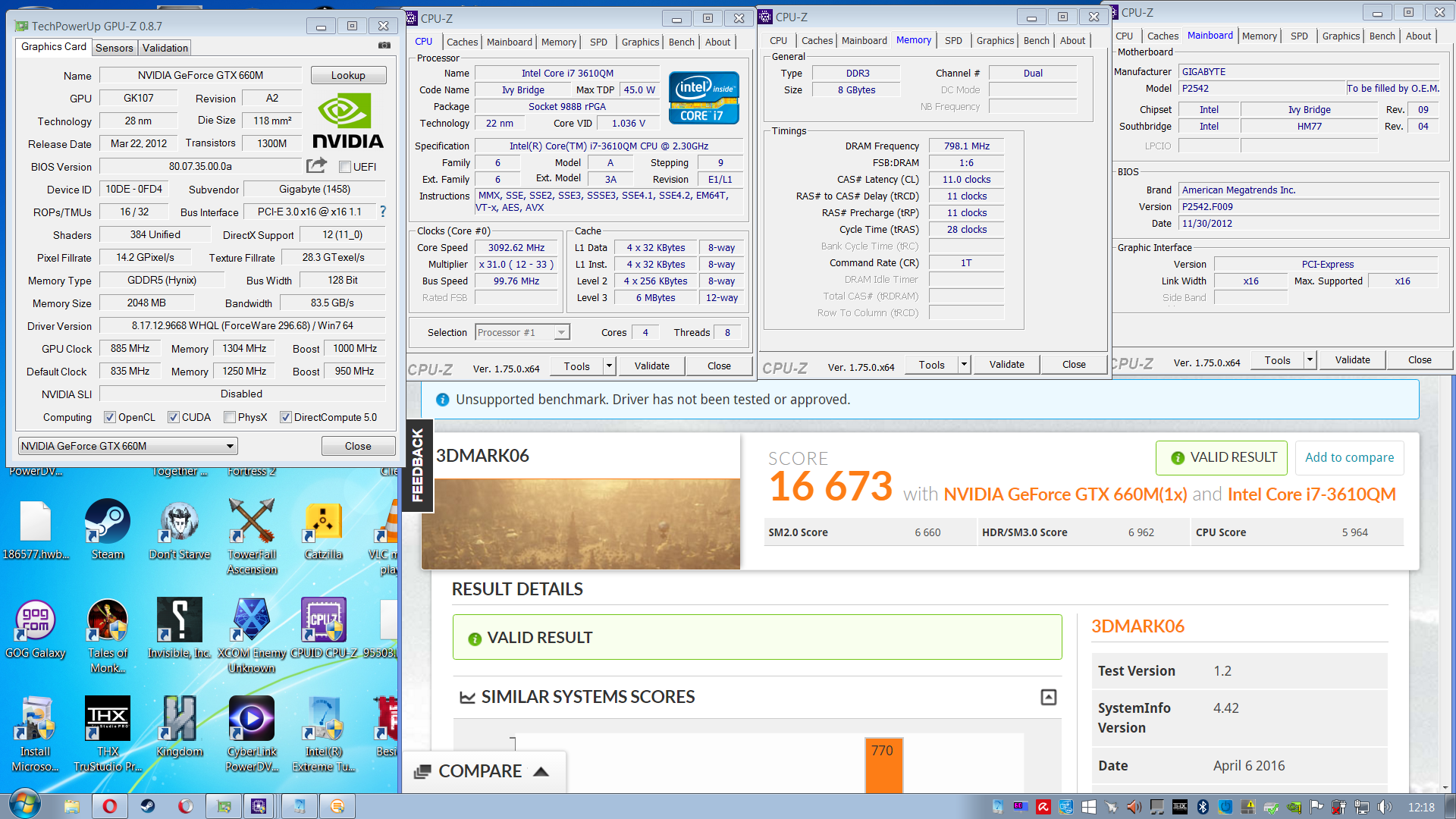
Task: Open Bench tab in the leftmost CPU-Z window
Action: pyautogui.click(x=682, y=42)
